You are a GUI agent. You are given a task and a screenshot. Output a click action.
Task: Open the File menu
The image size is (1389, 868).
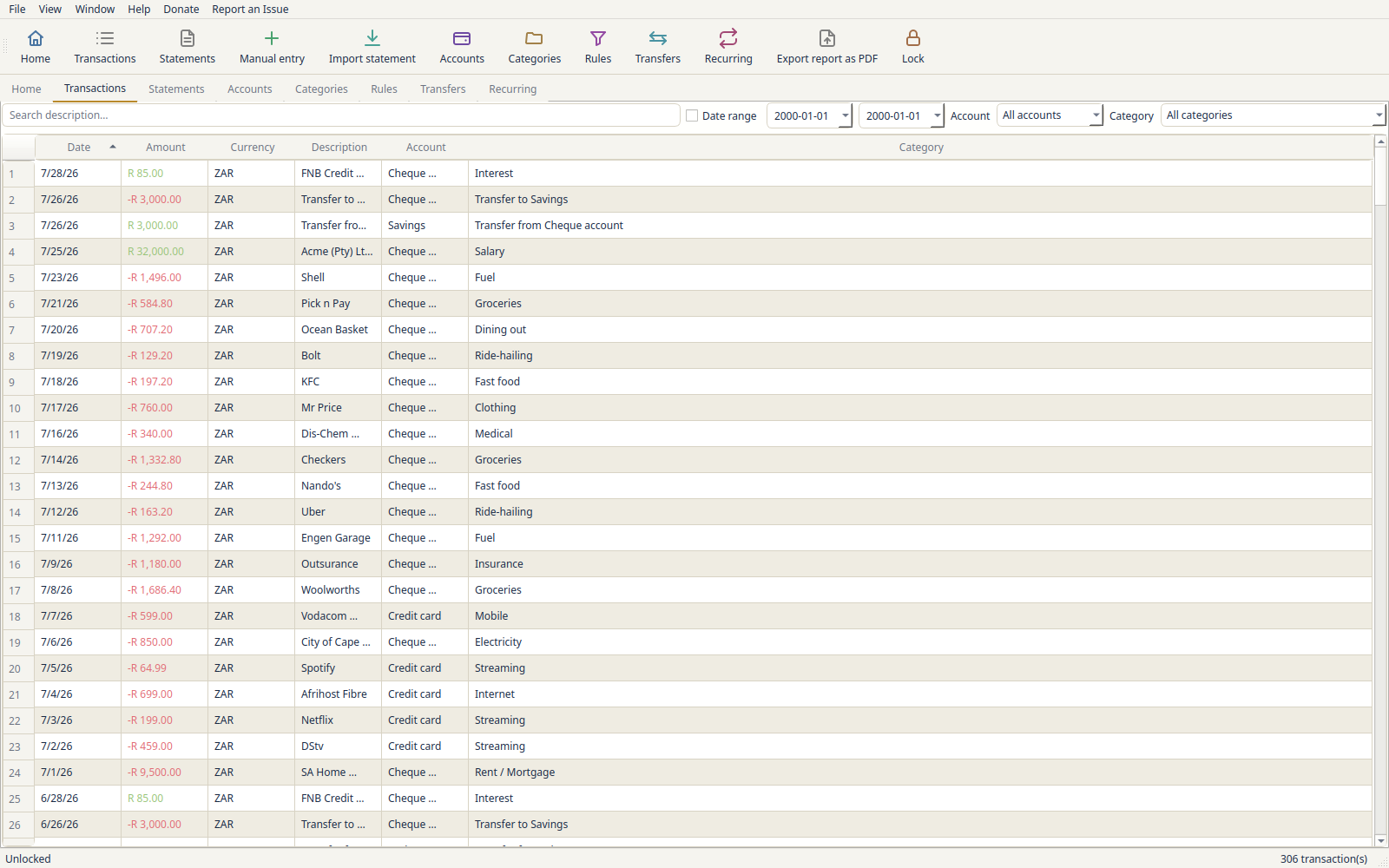point(17,10)
